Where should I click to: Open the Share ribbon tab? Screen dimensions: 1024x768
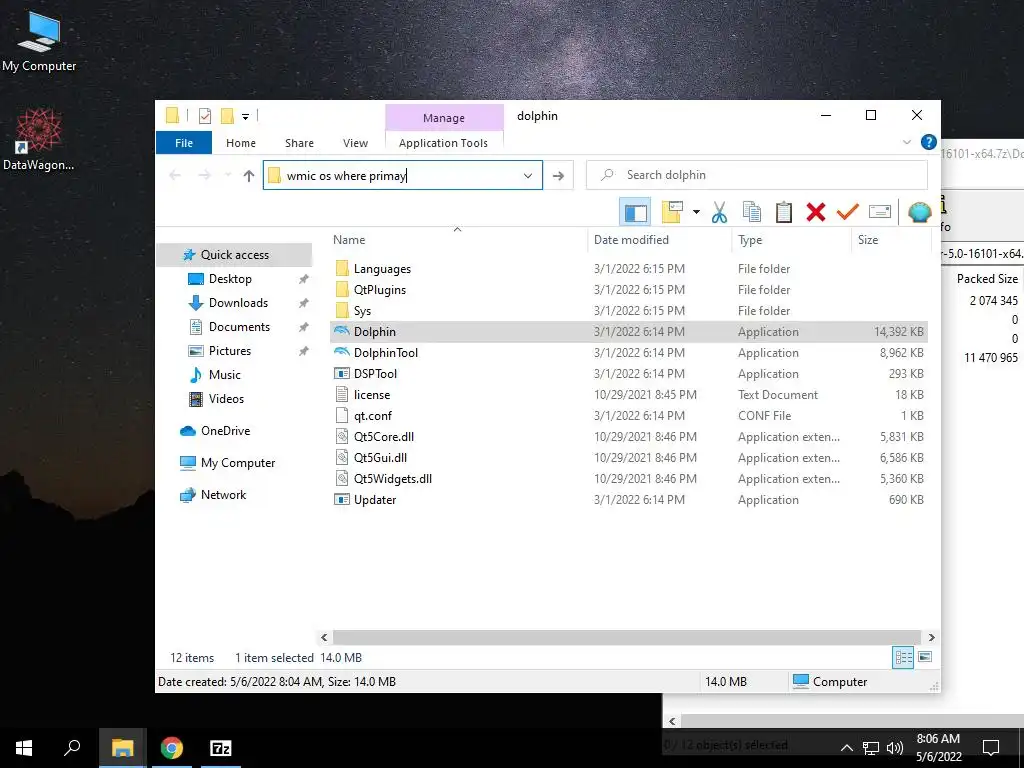pyautogui.click(x=299, y=142)
